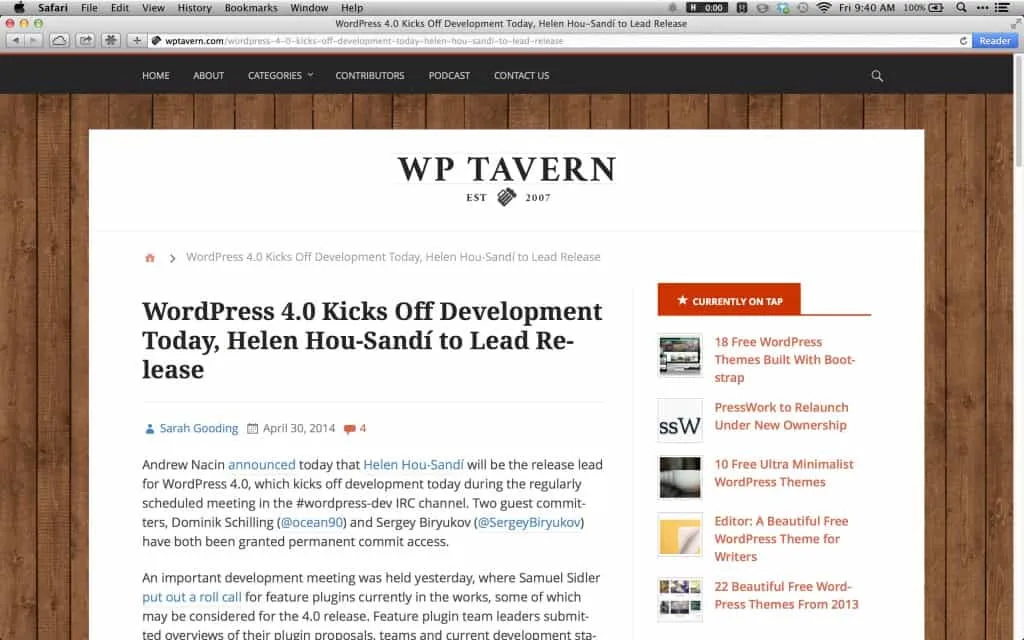This screenshot has width=1024, height=640.
Task: Open the @ocean90 link
Action: (x=313, y=522)
